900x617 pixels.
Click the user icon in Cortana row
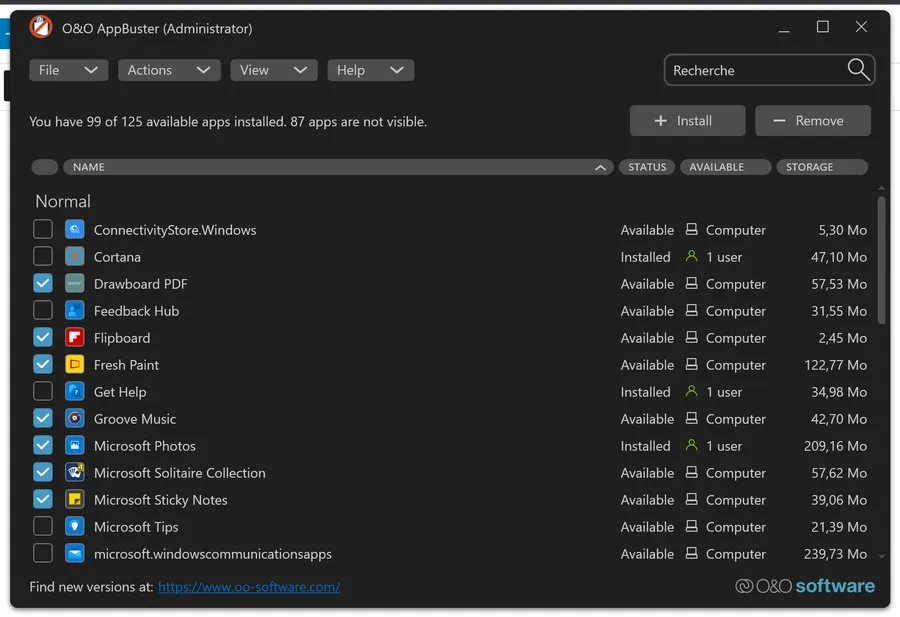click(x=692, y=256)
